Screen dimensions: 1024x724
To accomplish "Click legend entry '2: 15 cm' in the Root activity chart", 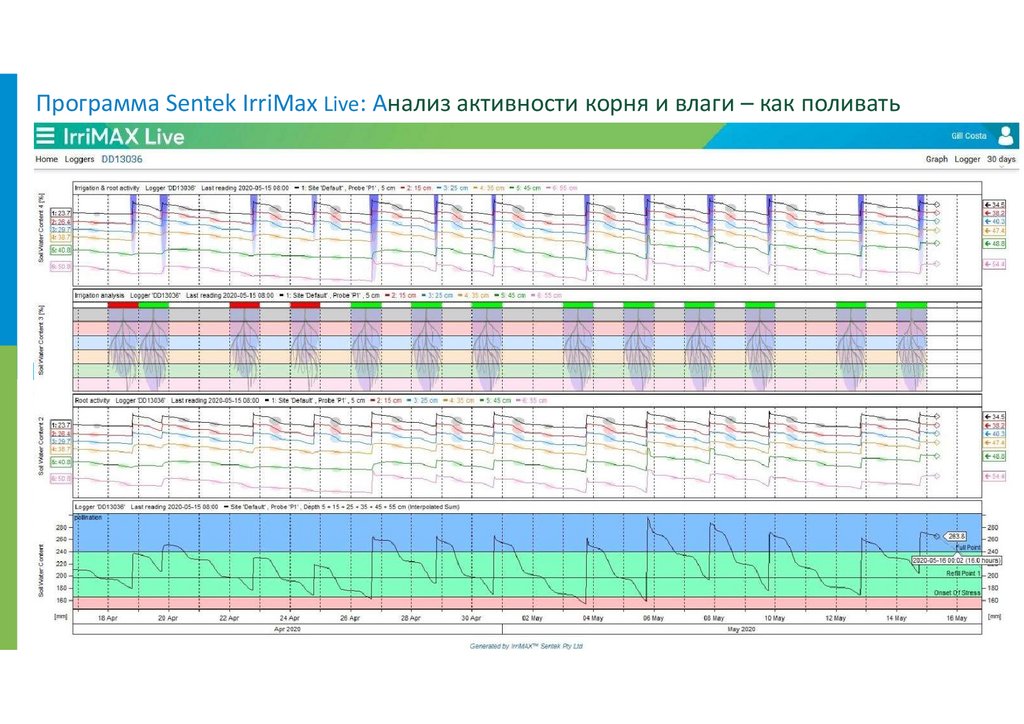I will [386, 400].
